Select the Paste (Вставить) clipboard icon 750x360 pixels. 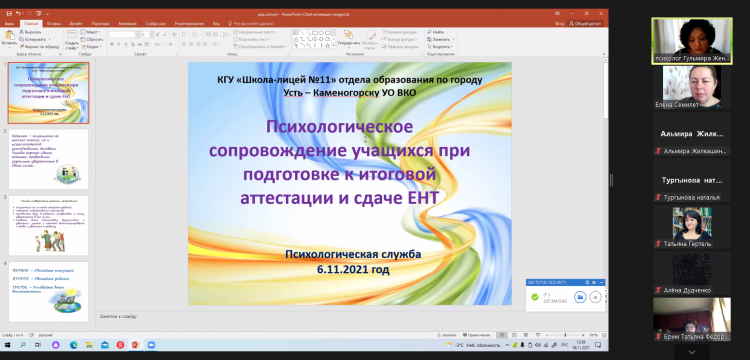tap(9, 37)
